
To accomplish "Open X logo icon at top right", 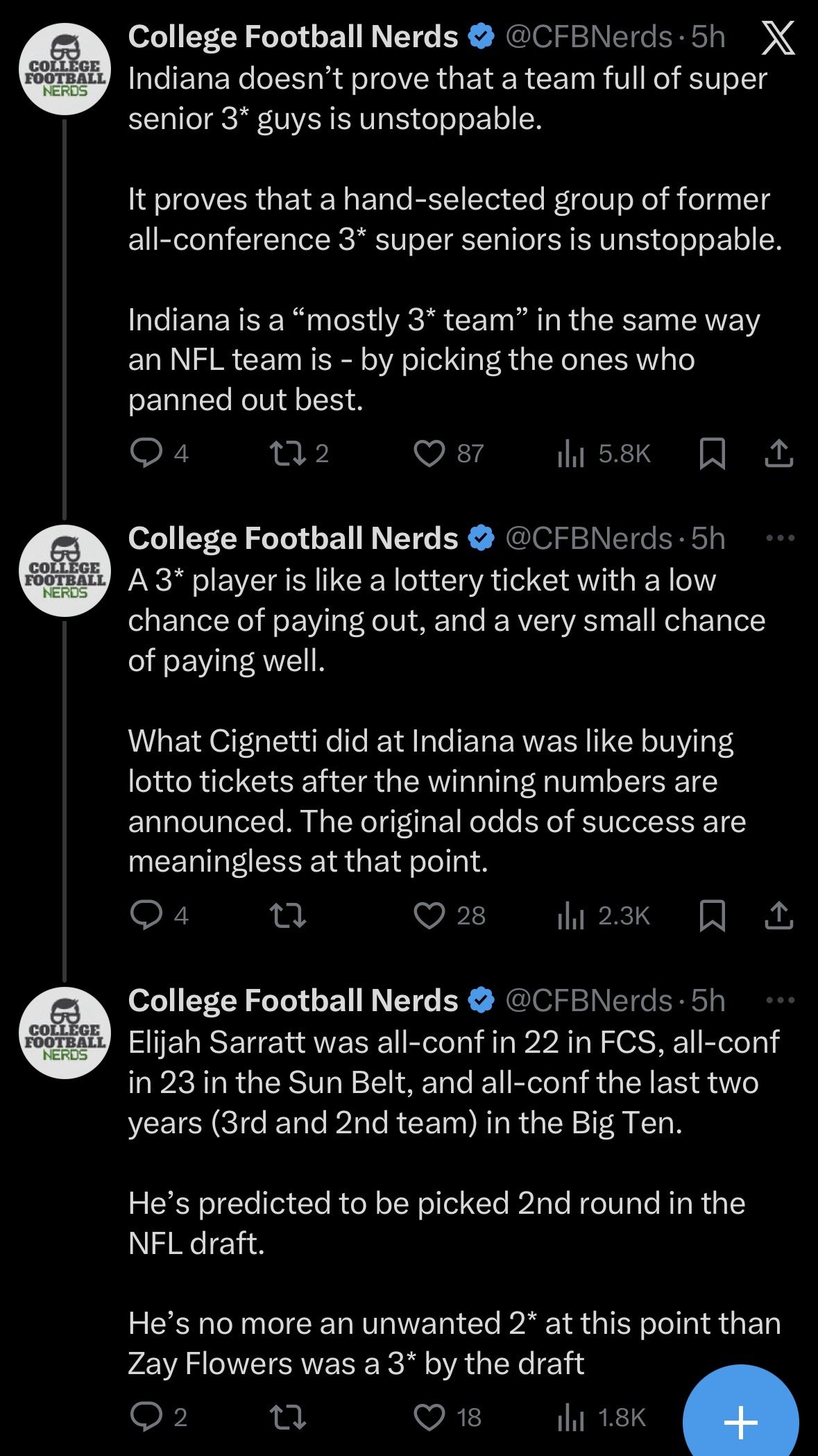I will coord(778,39).
